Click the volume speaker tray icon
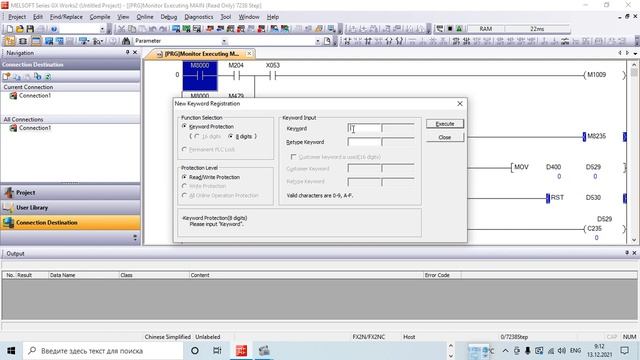The width and height of the screenshot is (640, 360). pyautogui.click(x=562, y=351)
